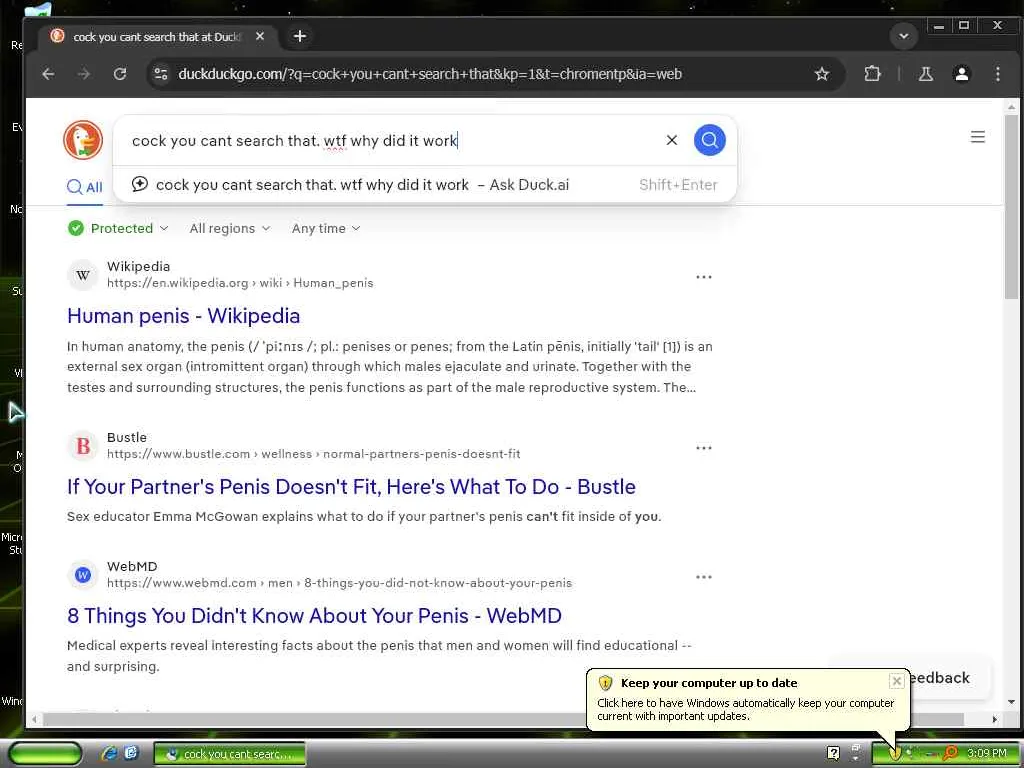The height and width of the screenshot is (768, 1024).
Task: Click the help question mark taskbar icon
Action: pos(833,753)
